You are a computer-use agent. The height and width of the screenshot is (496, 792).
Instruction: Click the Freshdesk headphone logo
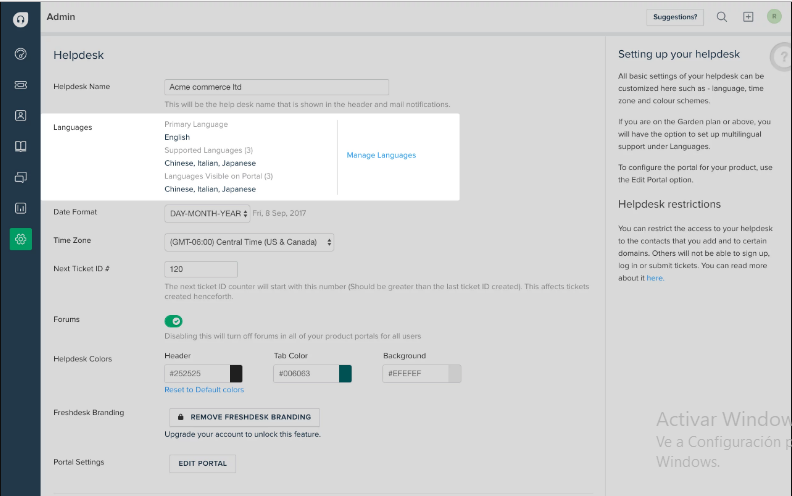[x=20, y=18]
